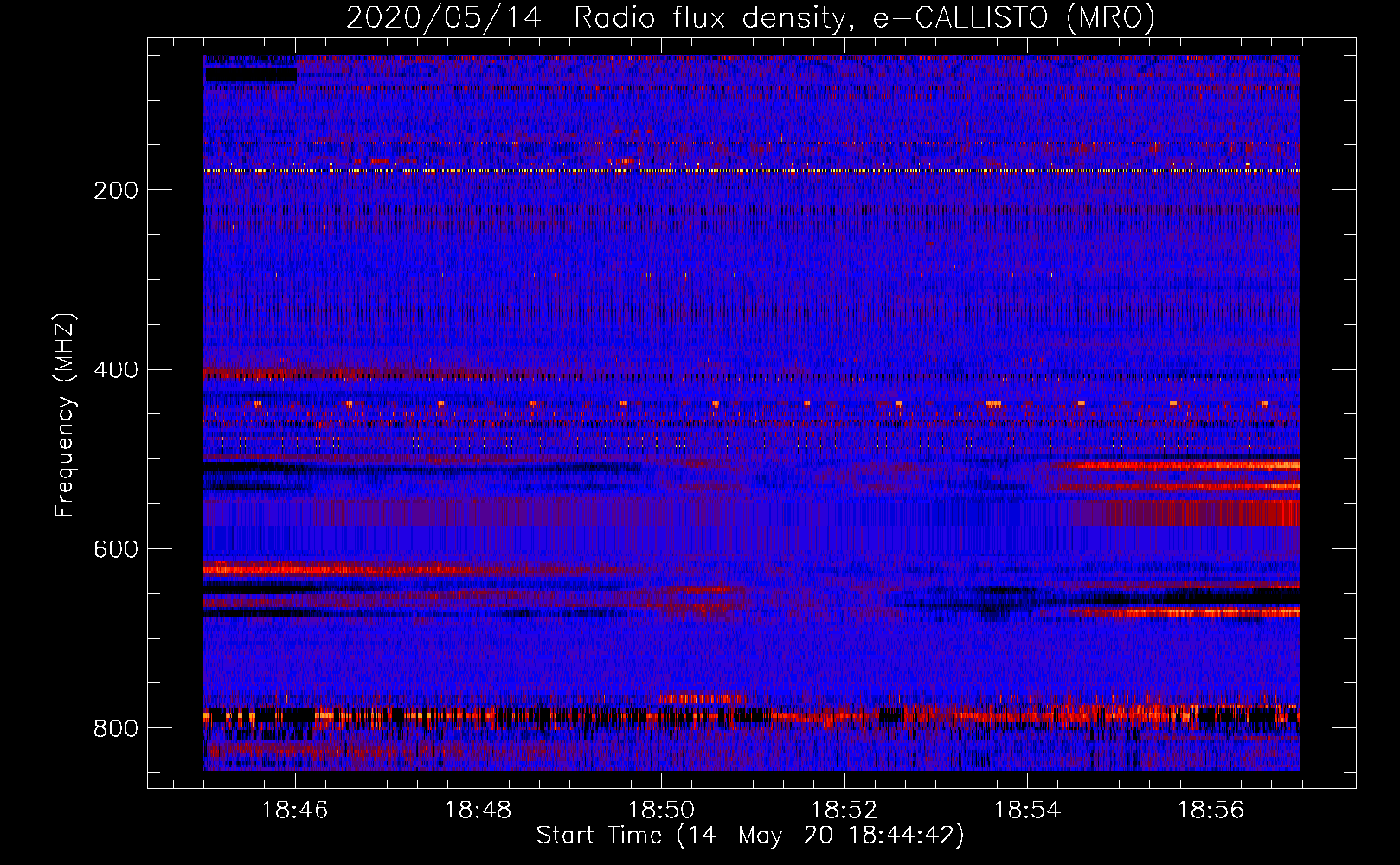
Task: Click the 'Frequency (MHZ)' y-axis label
Action: [x=65, y=415]
